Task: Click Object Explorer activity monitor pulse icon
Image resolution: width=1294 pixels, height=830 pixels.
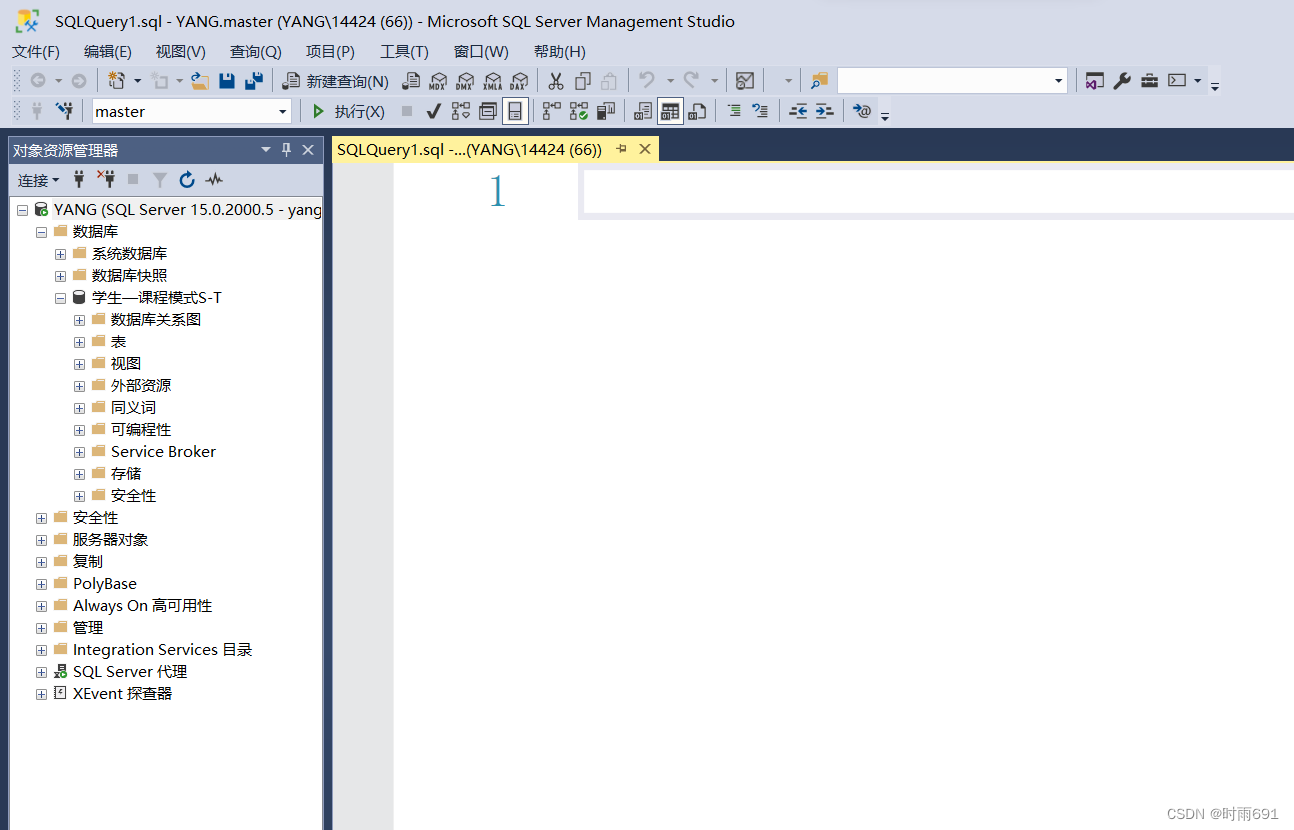Action: pyautogui.click(x=214, y=180)
